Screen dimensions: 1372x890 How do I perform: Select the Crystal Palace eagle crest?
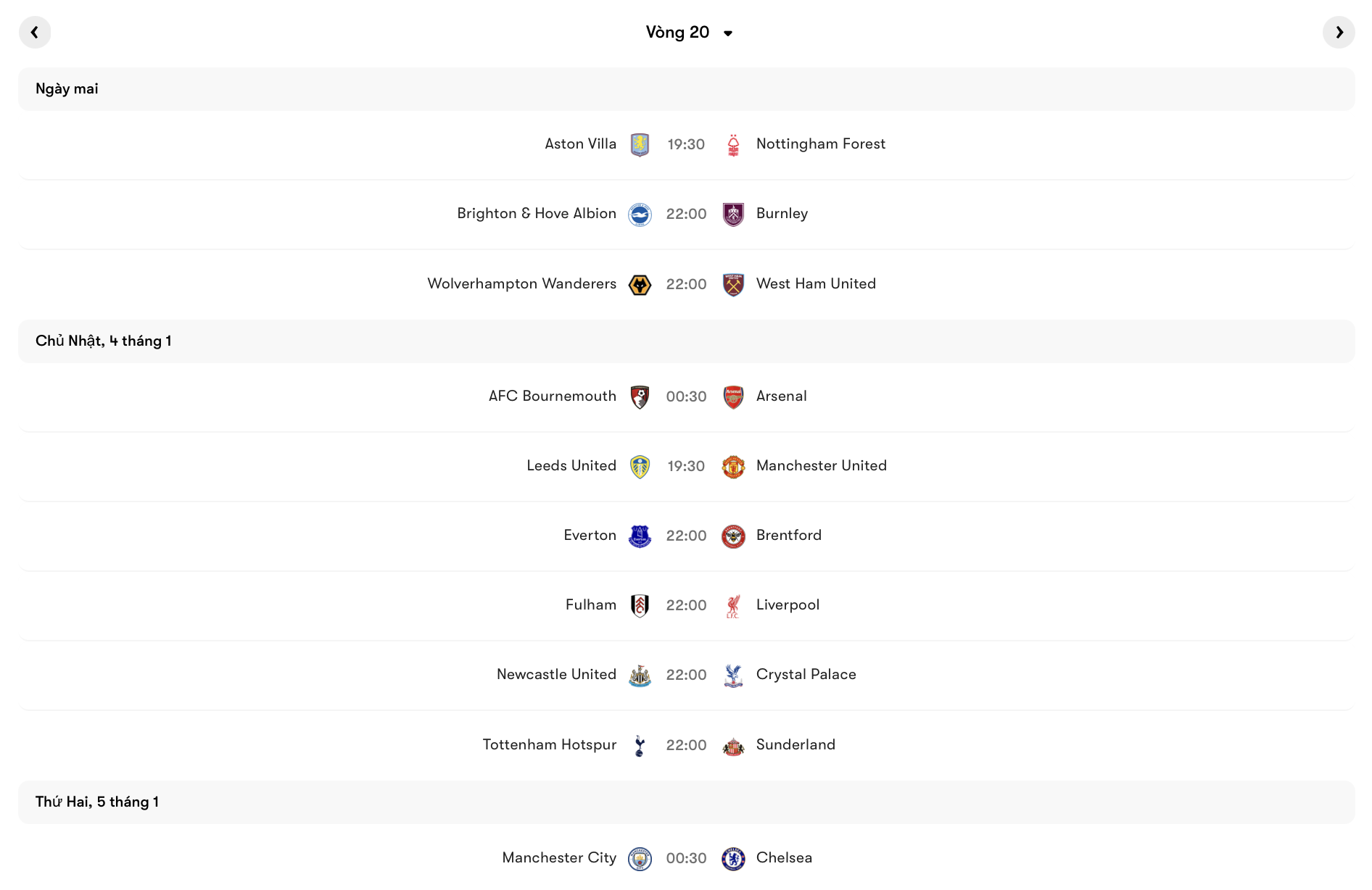coord(734,674)
